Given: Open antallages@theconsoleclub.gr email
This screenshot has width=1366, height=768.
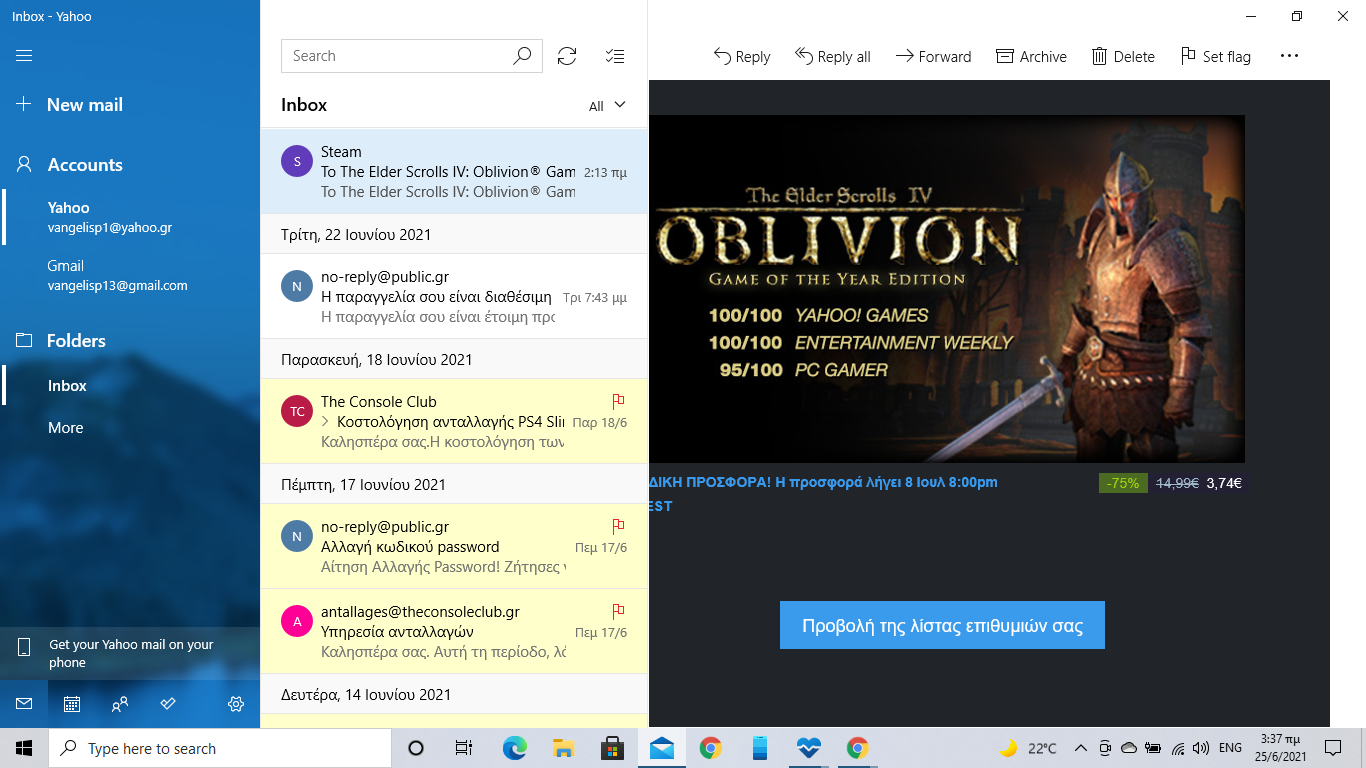Looking at the screenshot, I should click(x=454, y=631).
